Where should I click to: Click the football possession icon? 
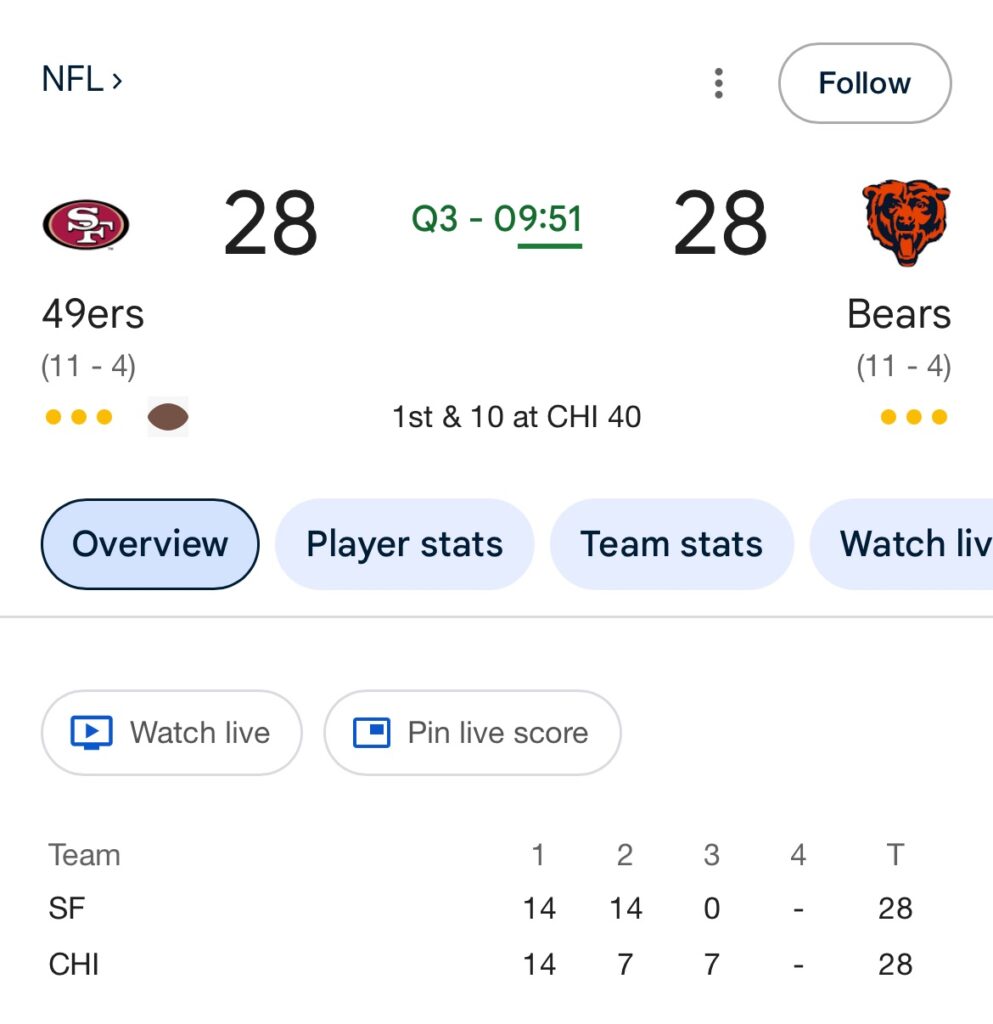168,417
